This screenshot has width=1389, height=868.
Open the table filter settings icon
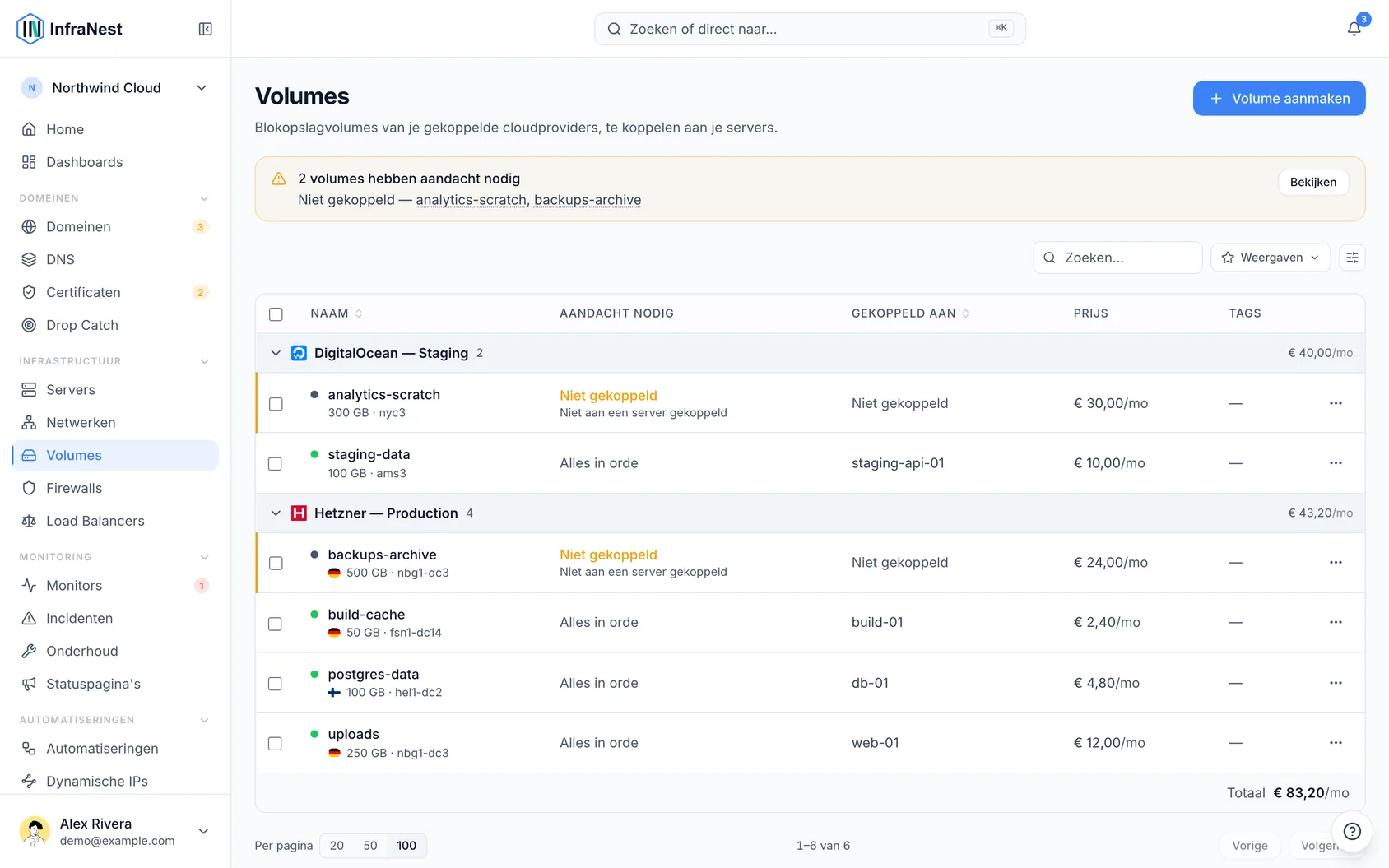[1352, 258]
